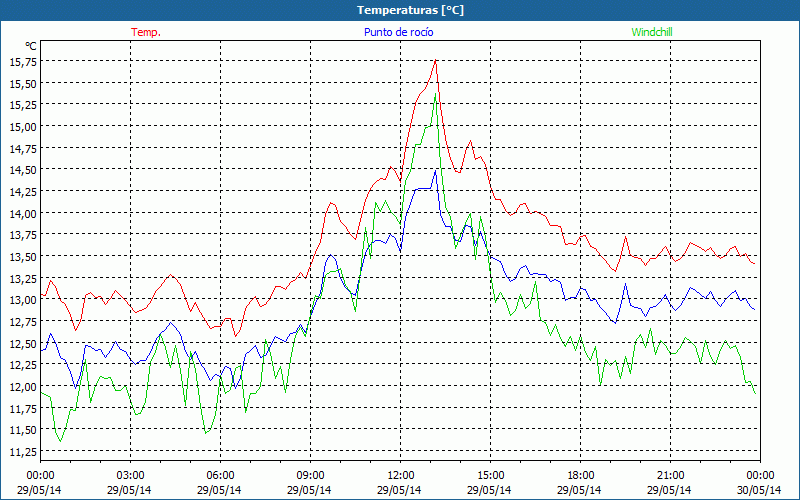The height and width of the screenshot is (500, 800).
Task: Click the 18:00 time axis label
Action: [581, 476]
